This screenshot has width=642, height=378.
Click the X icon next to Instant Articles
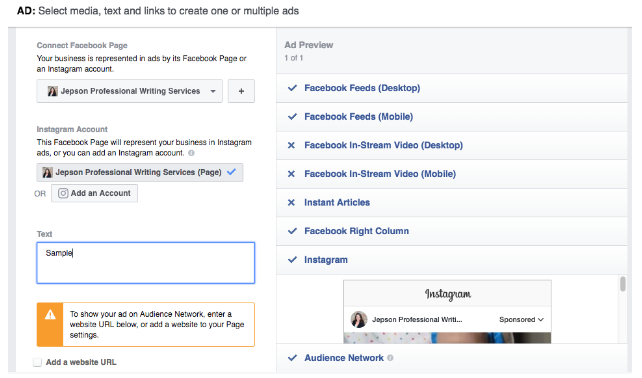pos(291,203)
